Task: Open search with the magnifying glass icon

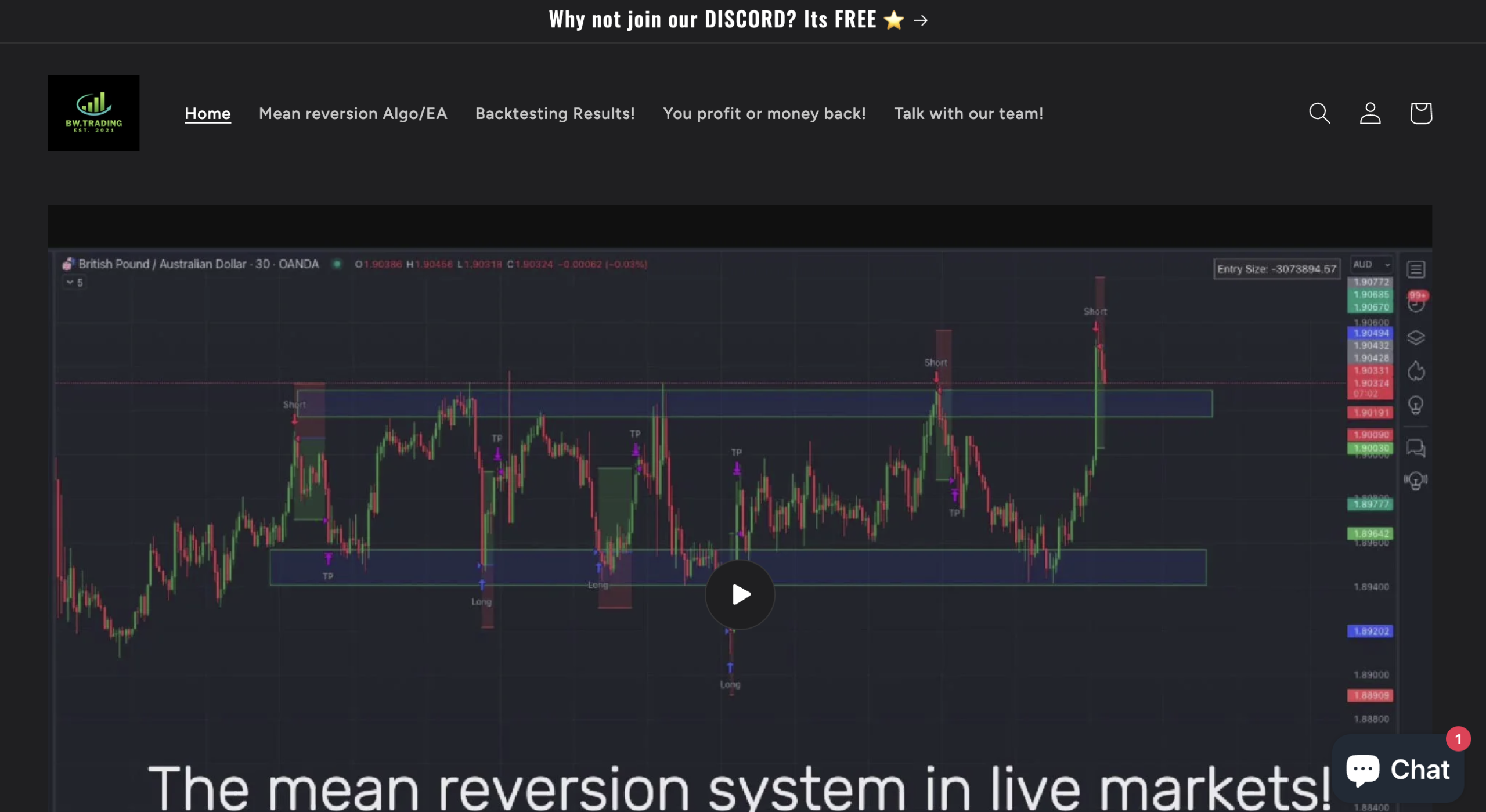Action: [1319, 113]
